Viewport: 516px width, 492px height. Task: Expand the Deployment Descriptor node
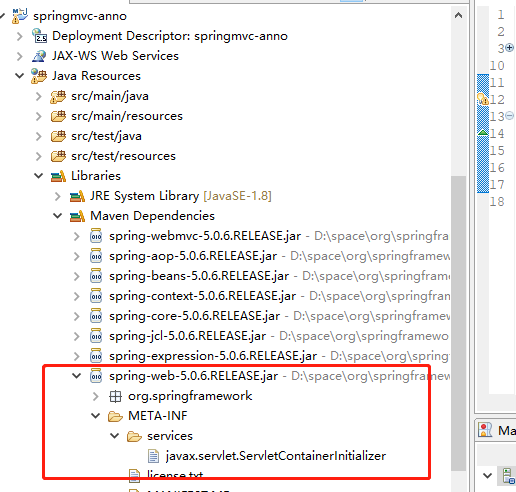coord(20,36)
